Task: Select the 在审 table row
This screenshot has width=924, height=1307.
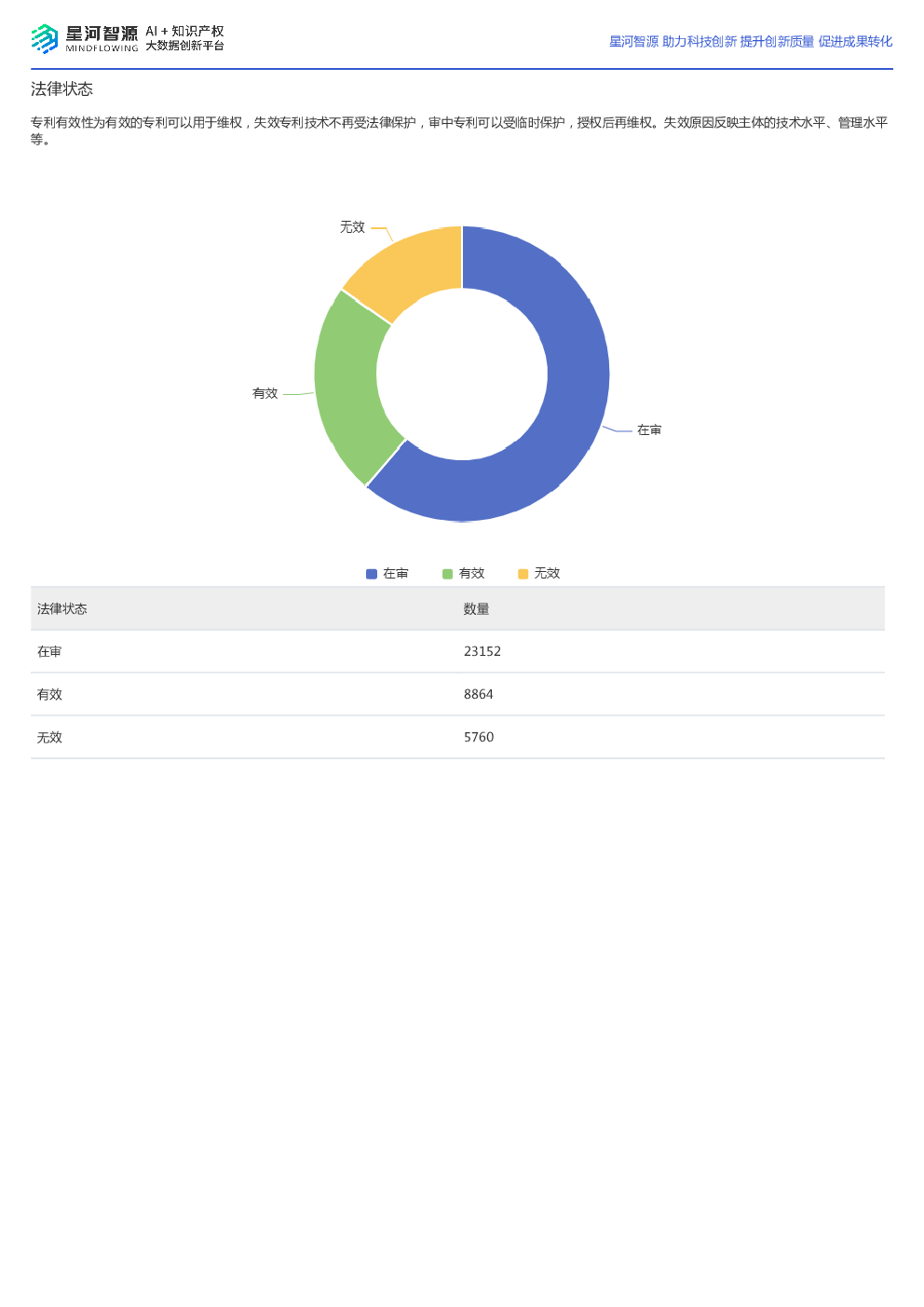Action: coord(457,652)
